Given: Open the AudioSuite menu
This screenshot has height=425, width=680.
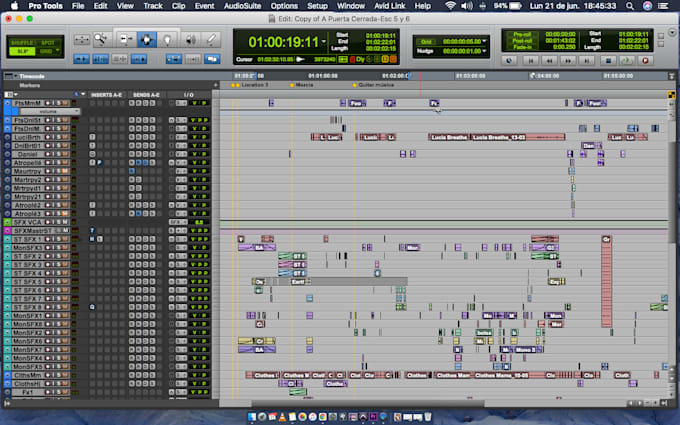Looking at the screenshot, I should pyautogui.click(x=242, y=6).
